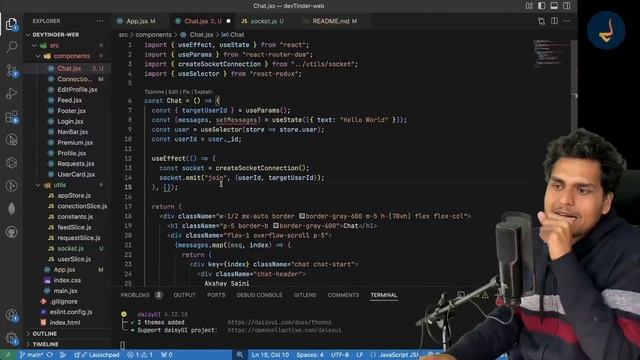Open Feed.jsx in the explorer
The width and height of the screenshot is (640, 360).
69,100
